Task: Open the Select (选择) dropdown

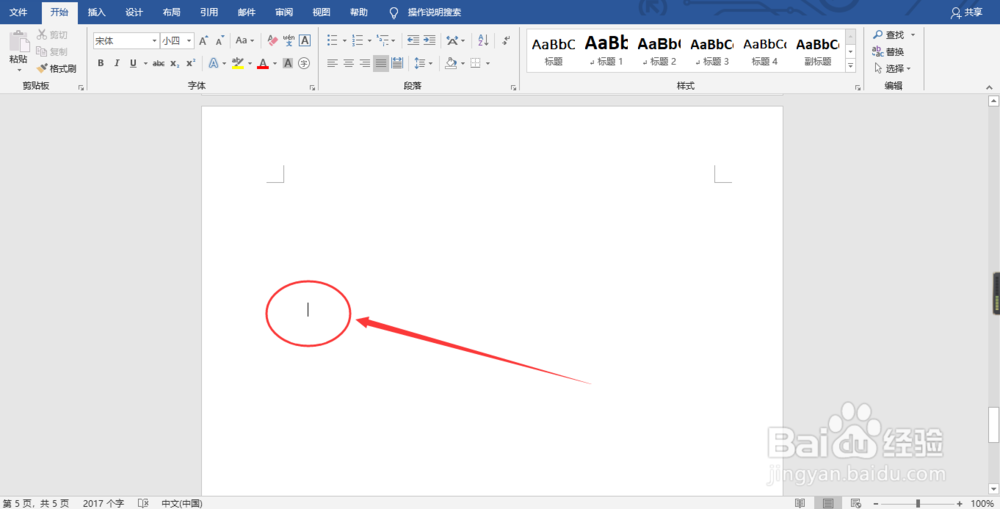Action: pyautogui.click(x=892, y=68)
